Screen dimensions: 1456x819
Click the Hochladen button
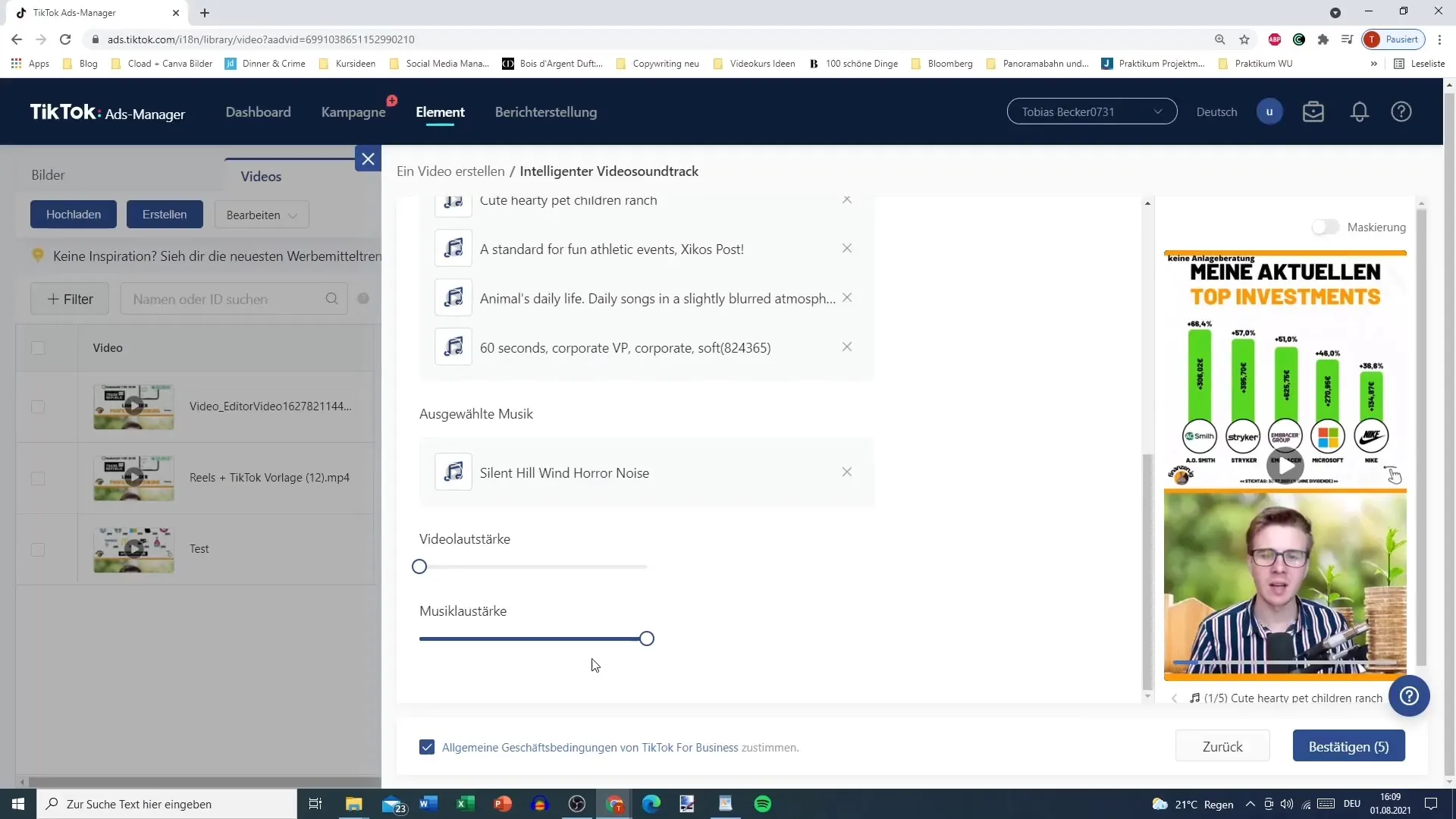click(x=74, y=215)
